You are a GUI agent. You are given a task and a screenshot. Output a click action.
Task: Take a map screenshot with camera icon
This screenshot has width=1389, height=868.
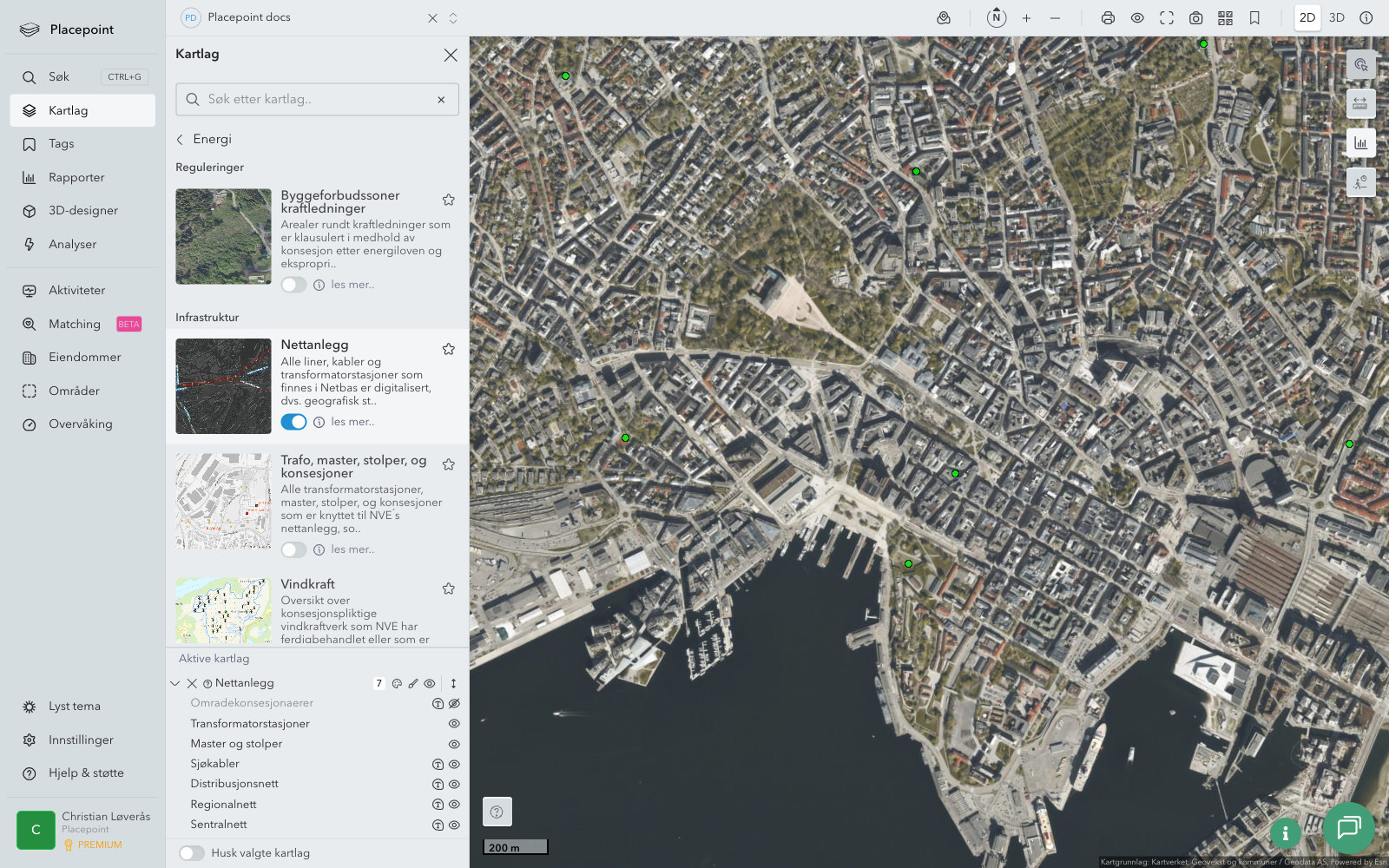pos(1195,18)
